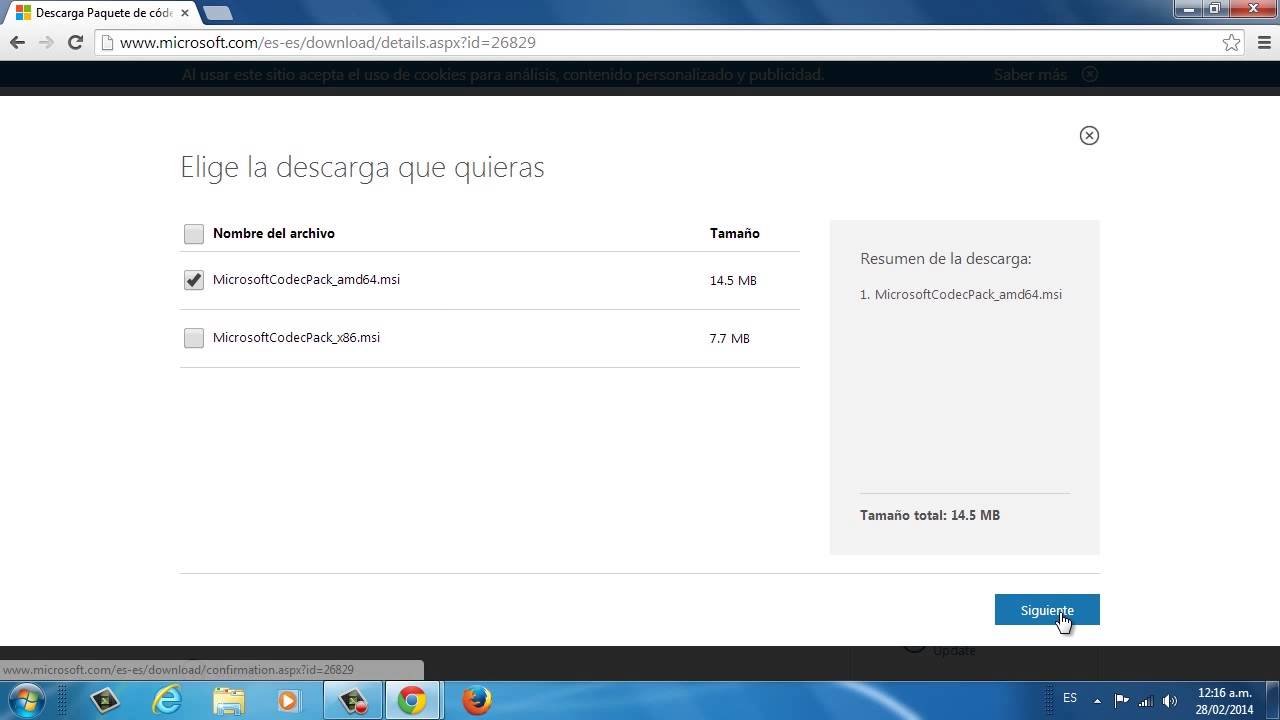Click the Nombre del archivo column header
Image resolution: width=1280 pixels, height=720 pixels.
(x=274, y=233)
